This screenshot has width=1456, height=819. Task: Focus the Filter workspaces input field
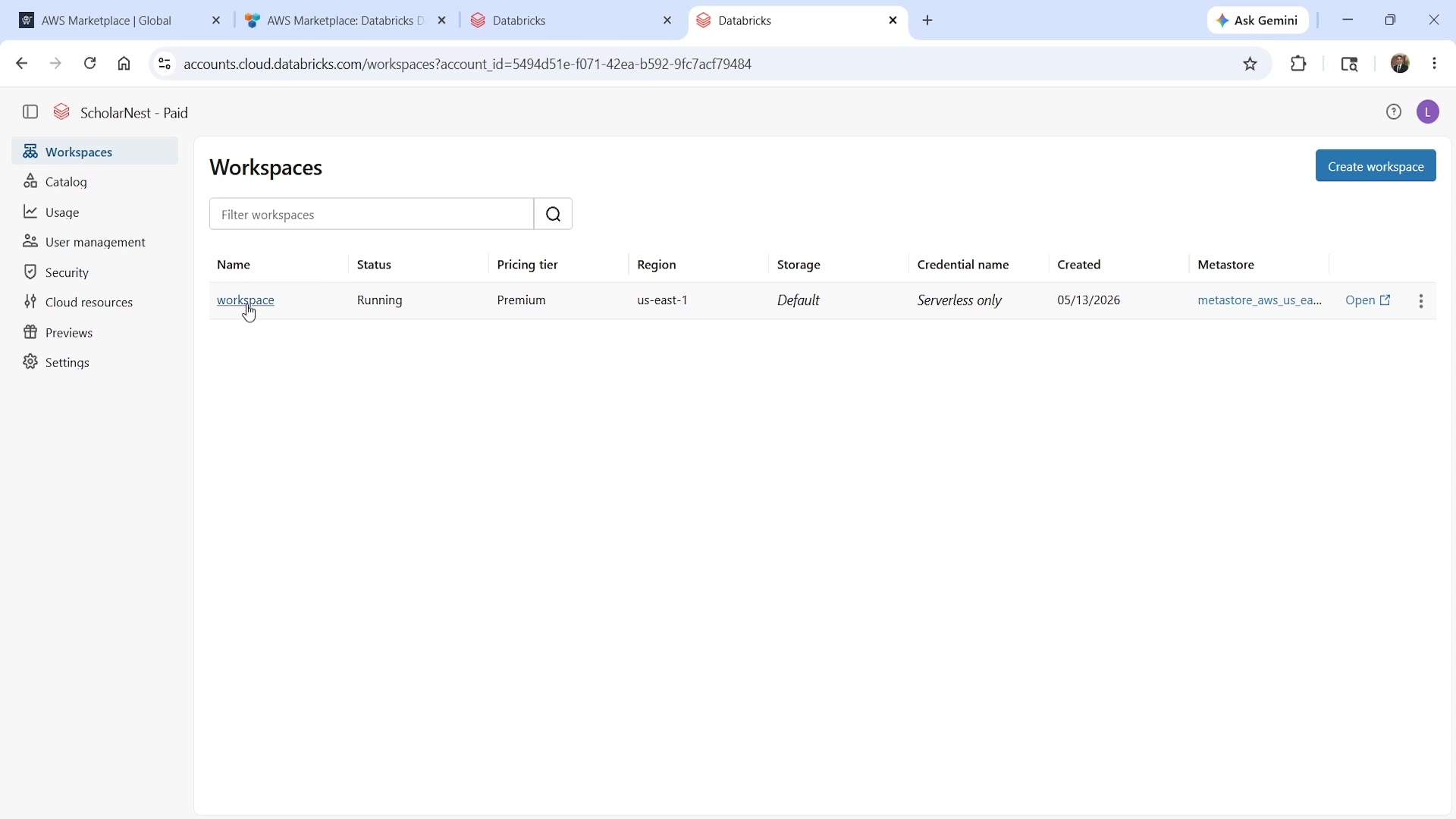coord(372,215)
